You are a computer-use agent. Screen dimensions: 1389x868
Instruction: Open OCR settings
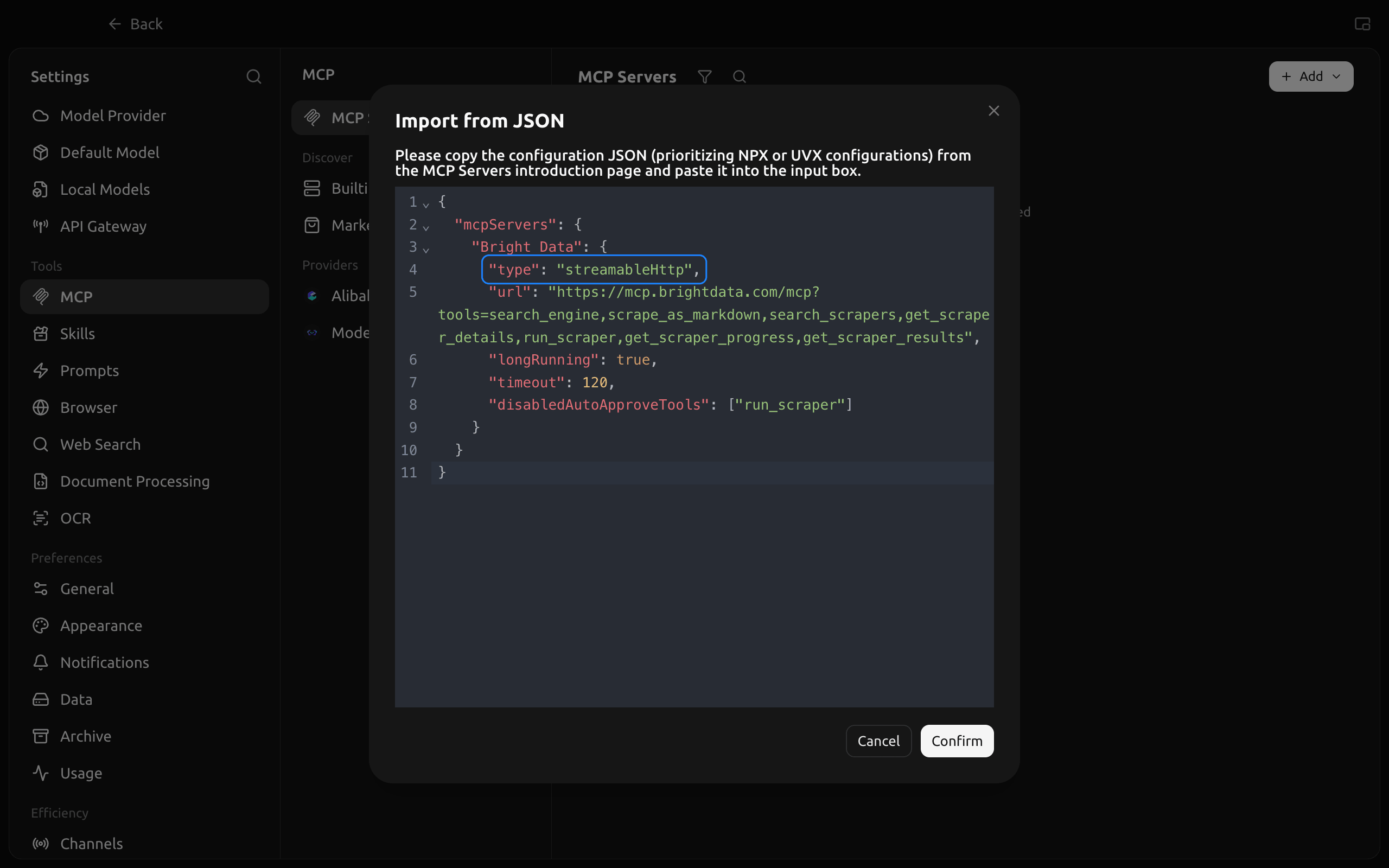[x=145, y=518]
